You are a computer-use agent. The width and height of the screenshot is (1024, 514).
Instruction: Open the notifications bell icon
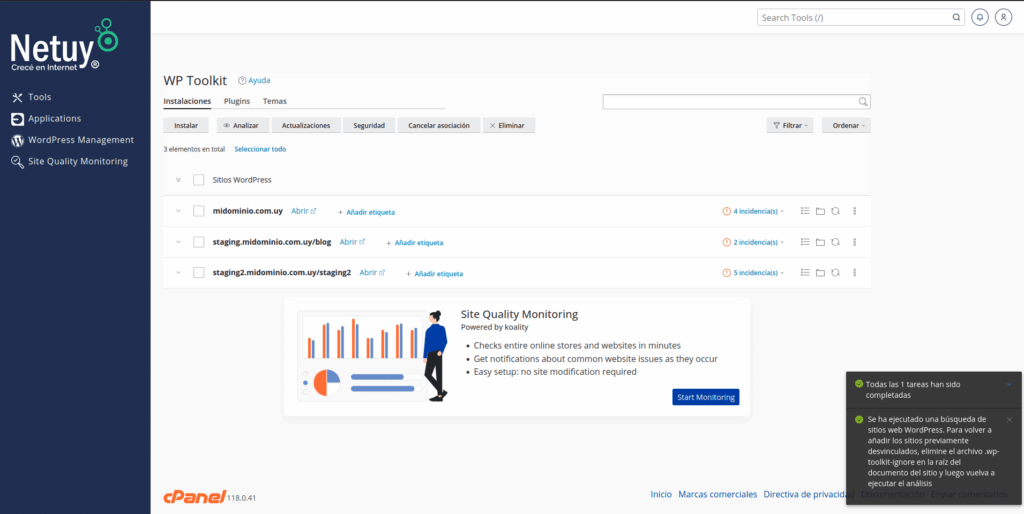pyautogui.click(x=980, y=18)
